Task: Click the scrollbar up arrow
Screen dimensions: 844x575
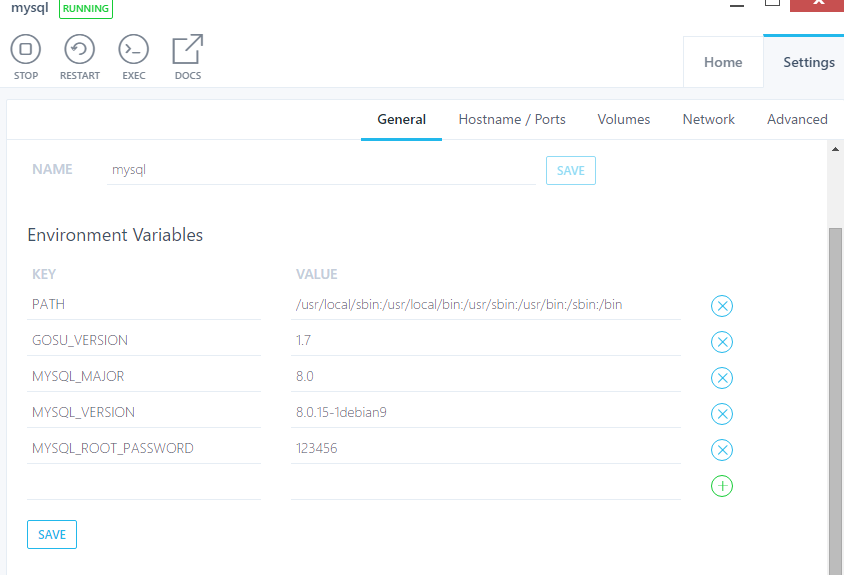Action: click(835, 149)
